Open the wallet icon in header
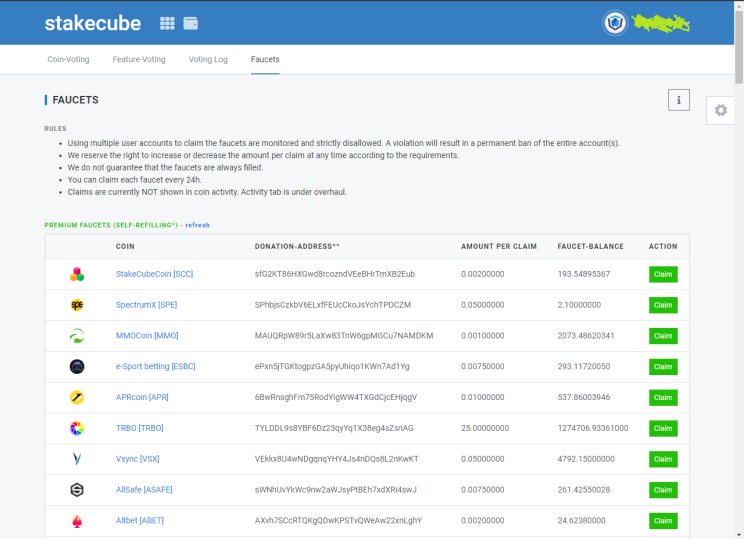744x539 pixels. click(x=191, y=23)
